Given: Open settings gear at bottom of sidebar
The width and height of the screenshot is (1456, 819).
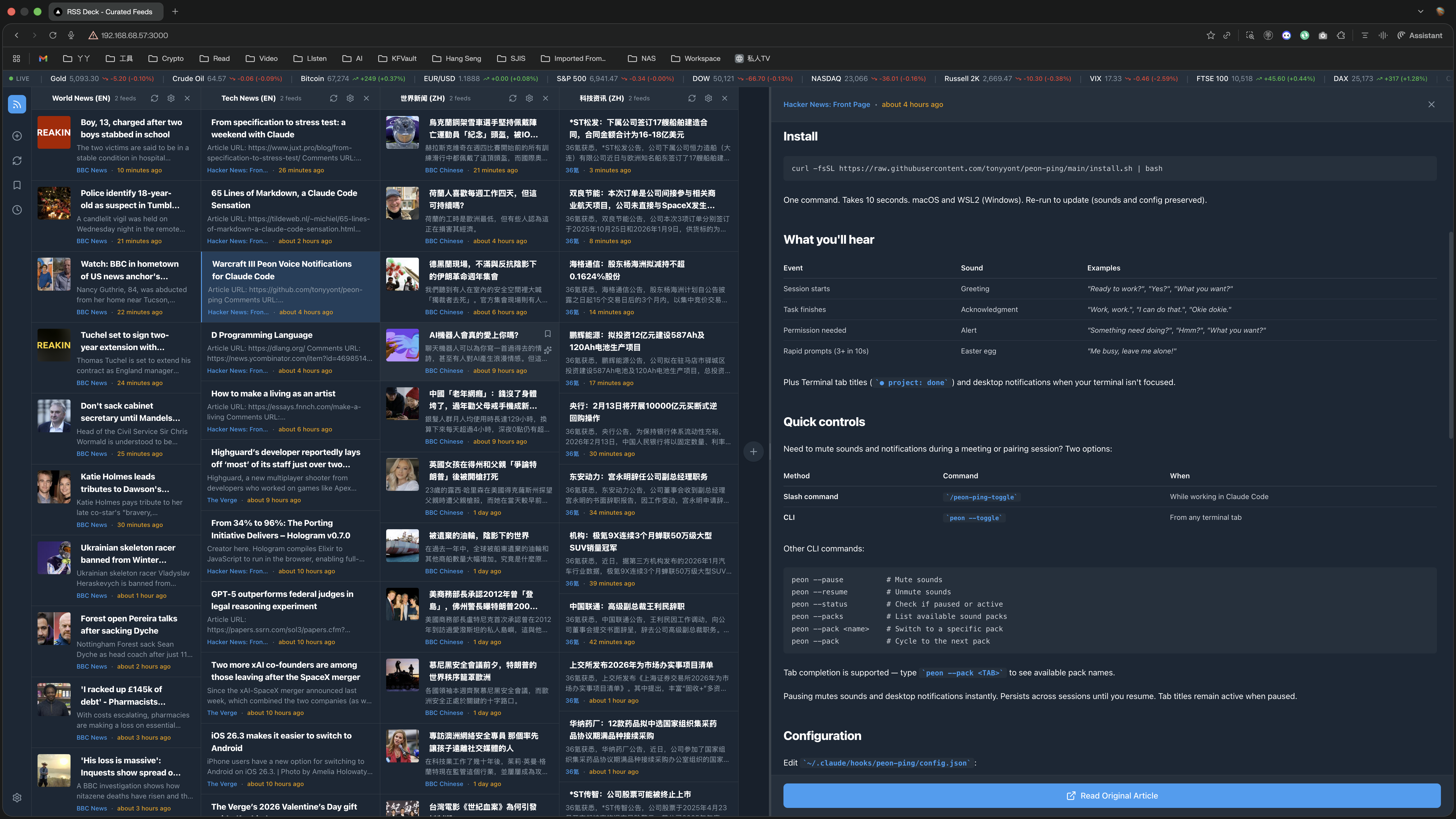Looking at the screenshot, I should tap(17, 797).
